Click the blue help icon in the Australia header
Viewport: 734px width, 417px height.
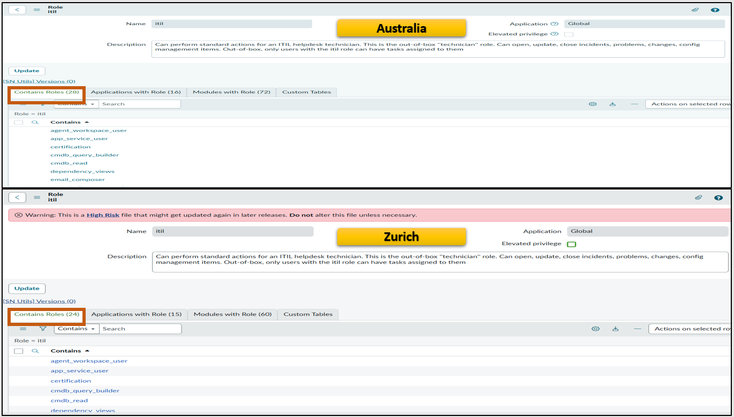pos(715,10)
